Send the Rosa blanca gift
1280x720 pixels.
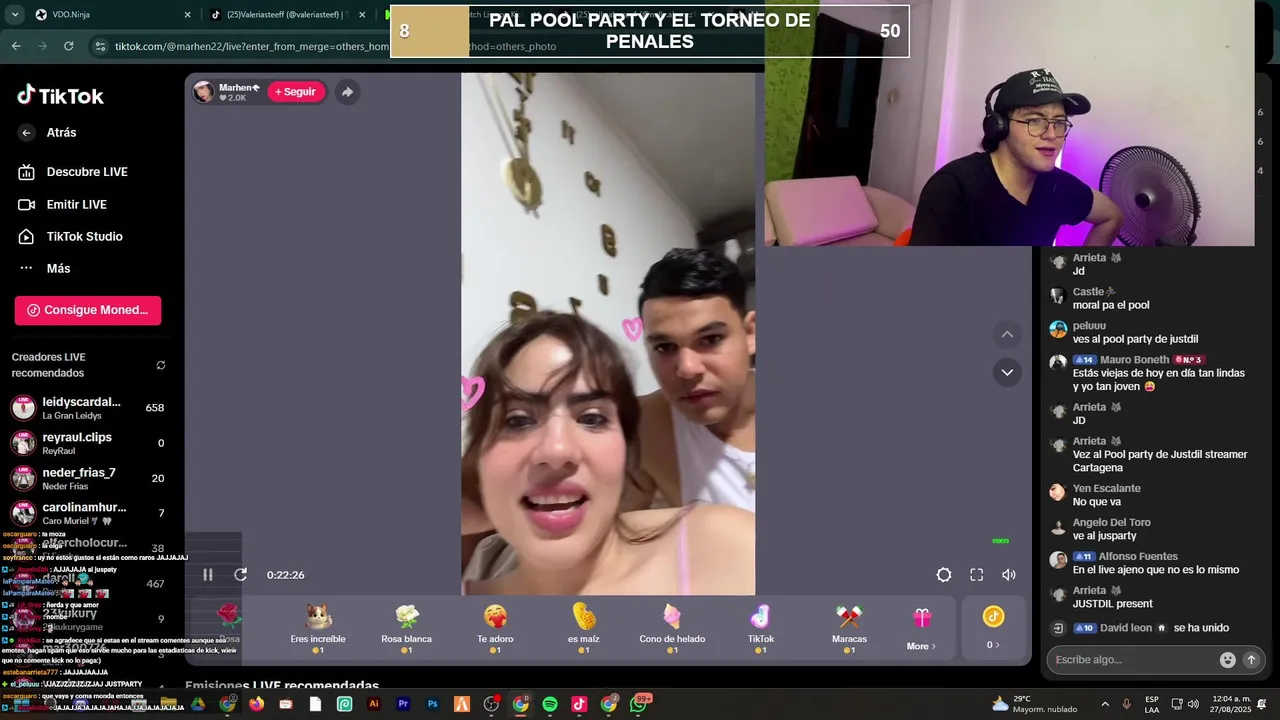coord(406,628)
